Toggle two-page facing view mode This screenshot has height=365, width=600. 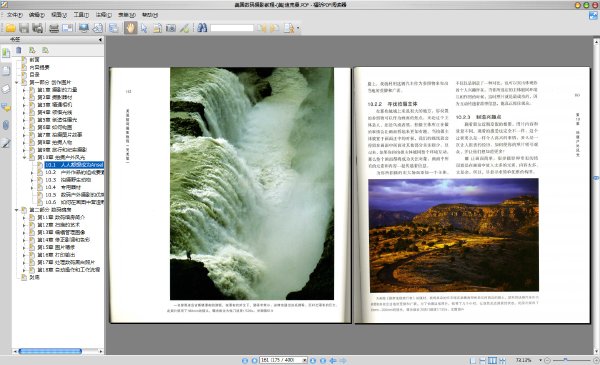click(x=492, y=360)
